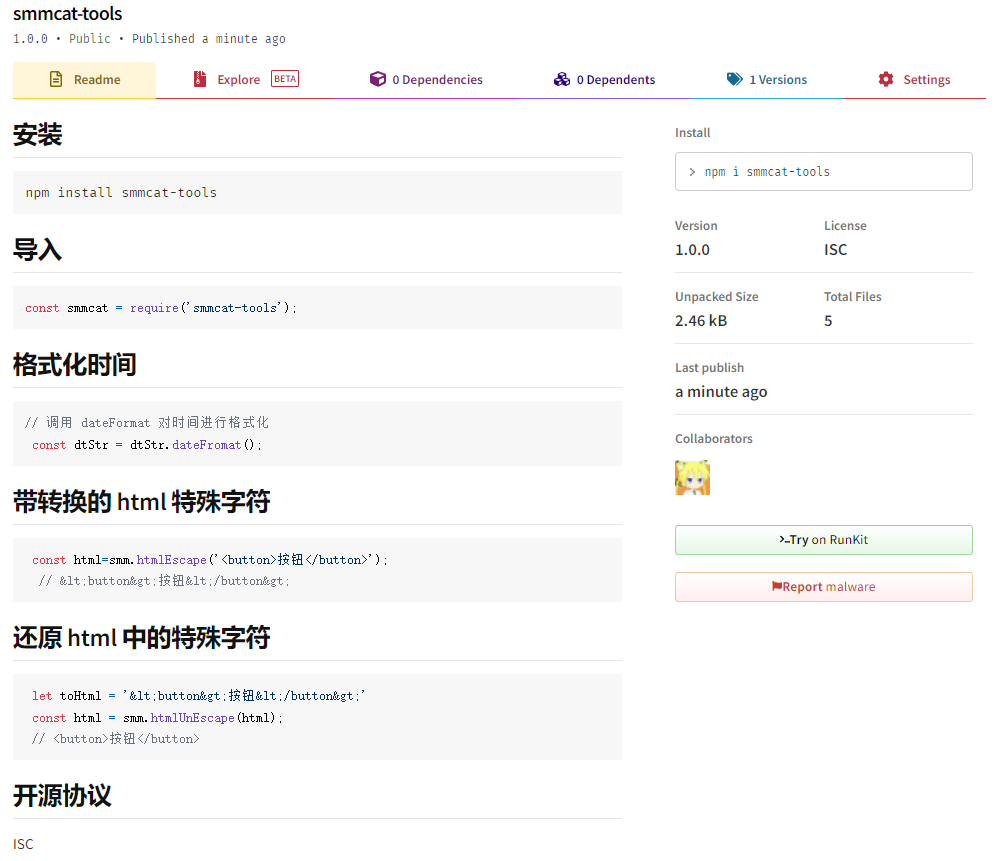This screenshot has width=996, height=861.
Task: Click the Readme document icon
Action: coord(56,79)
